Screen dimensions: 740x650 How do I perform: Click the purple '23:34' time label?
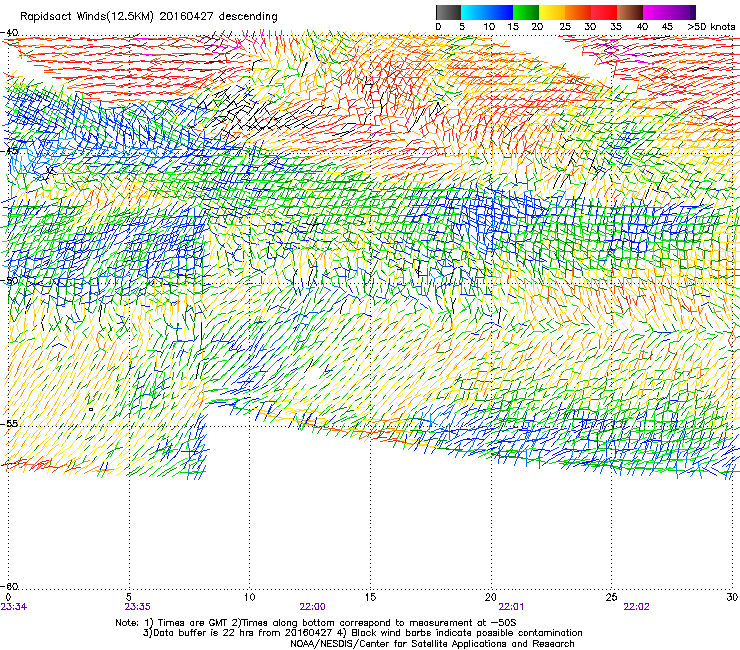(14, 607)
